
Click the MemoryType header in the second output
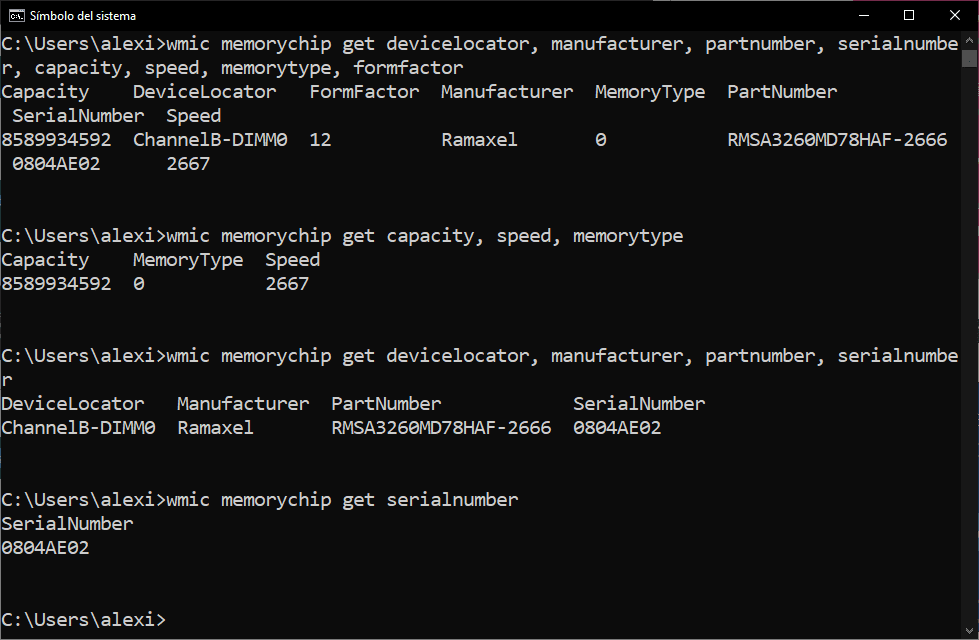[188, 260]
